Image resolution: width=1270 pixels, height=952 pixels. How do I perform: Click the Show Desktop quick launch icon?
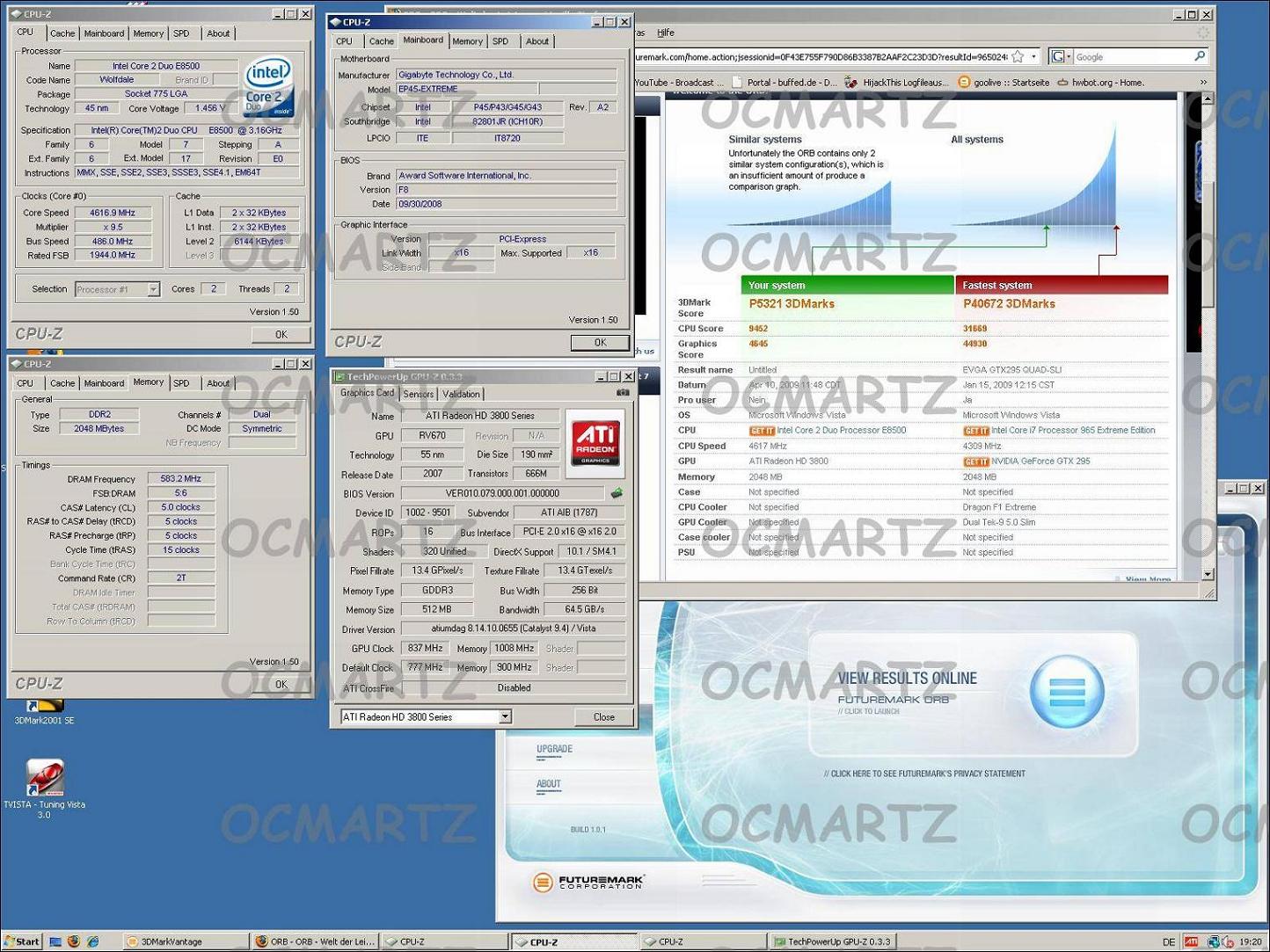coord(55,941)
